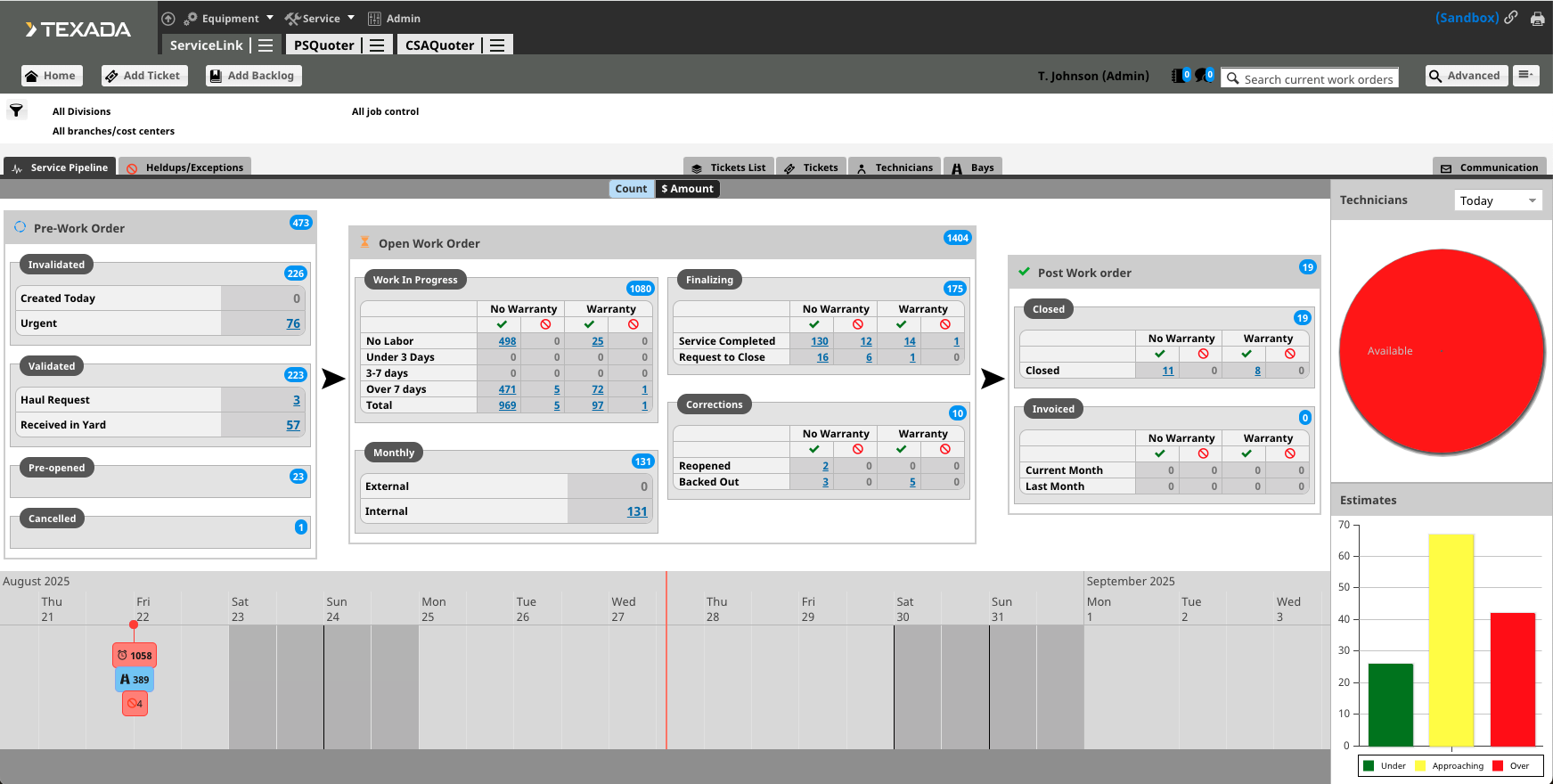
Task: Click the Pre-opened 23 badge
Action: [x=298, y=477]
